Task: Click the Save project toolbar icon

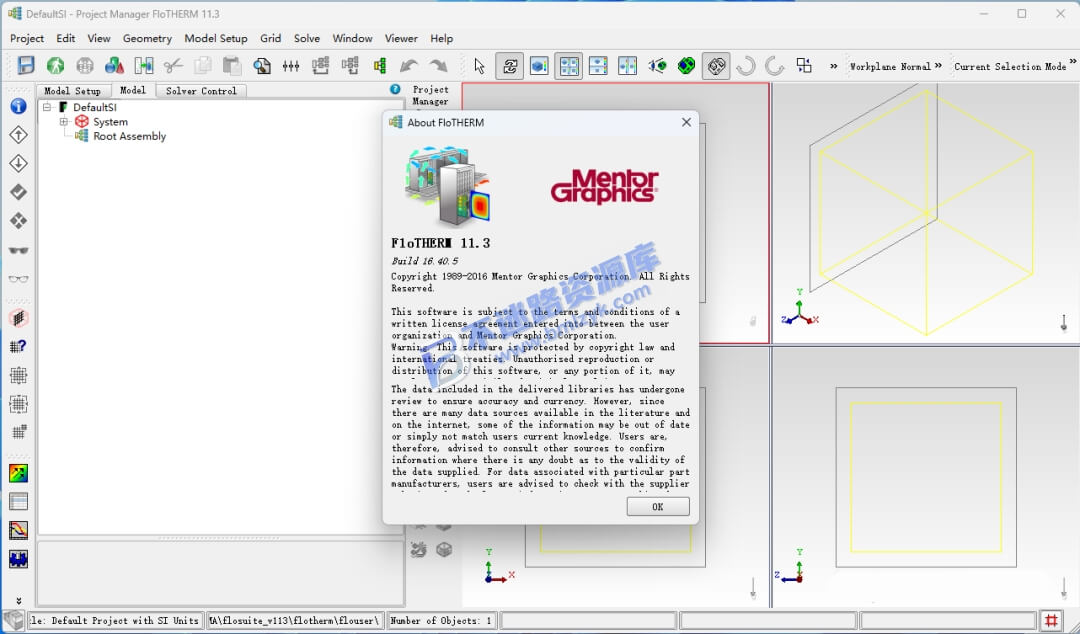Action: [25, 65]
